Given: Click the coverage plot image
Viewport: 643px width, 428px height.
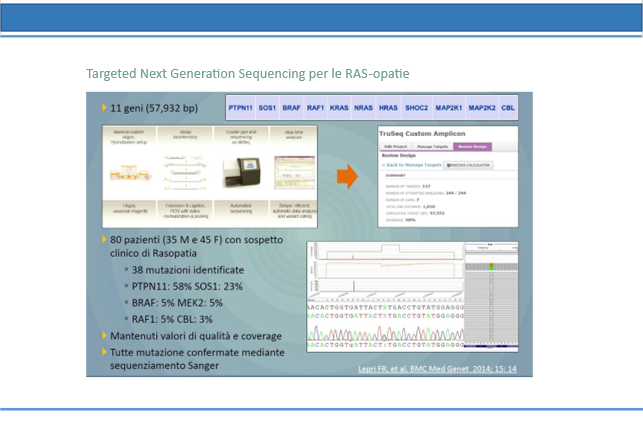Looking at the screenshot, I should 385,252.
